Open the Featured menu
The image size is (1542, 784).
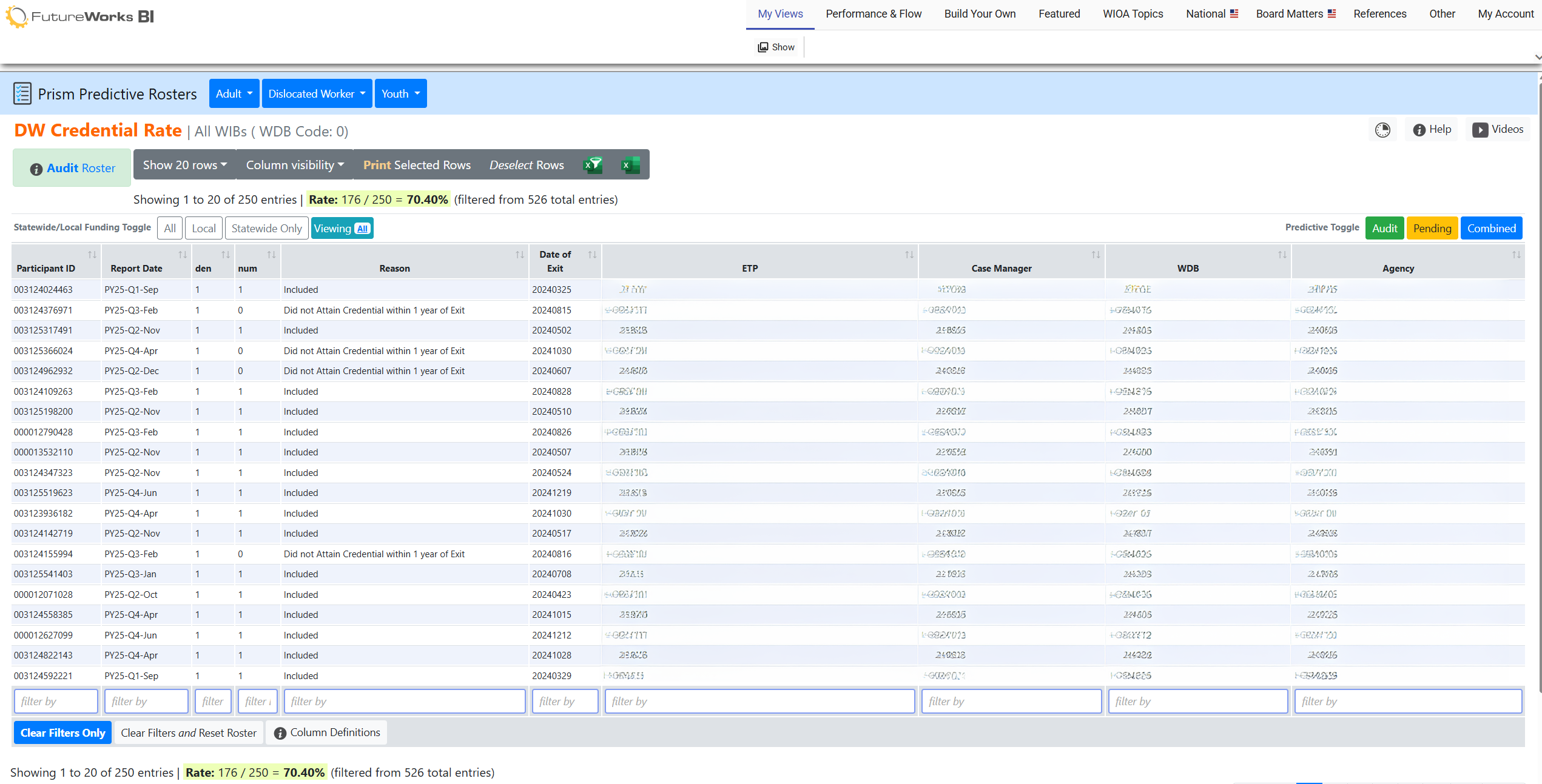(x=1059, y=14)
